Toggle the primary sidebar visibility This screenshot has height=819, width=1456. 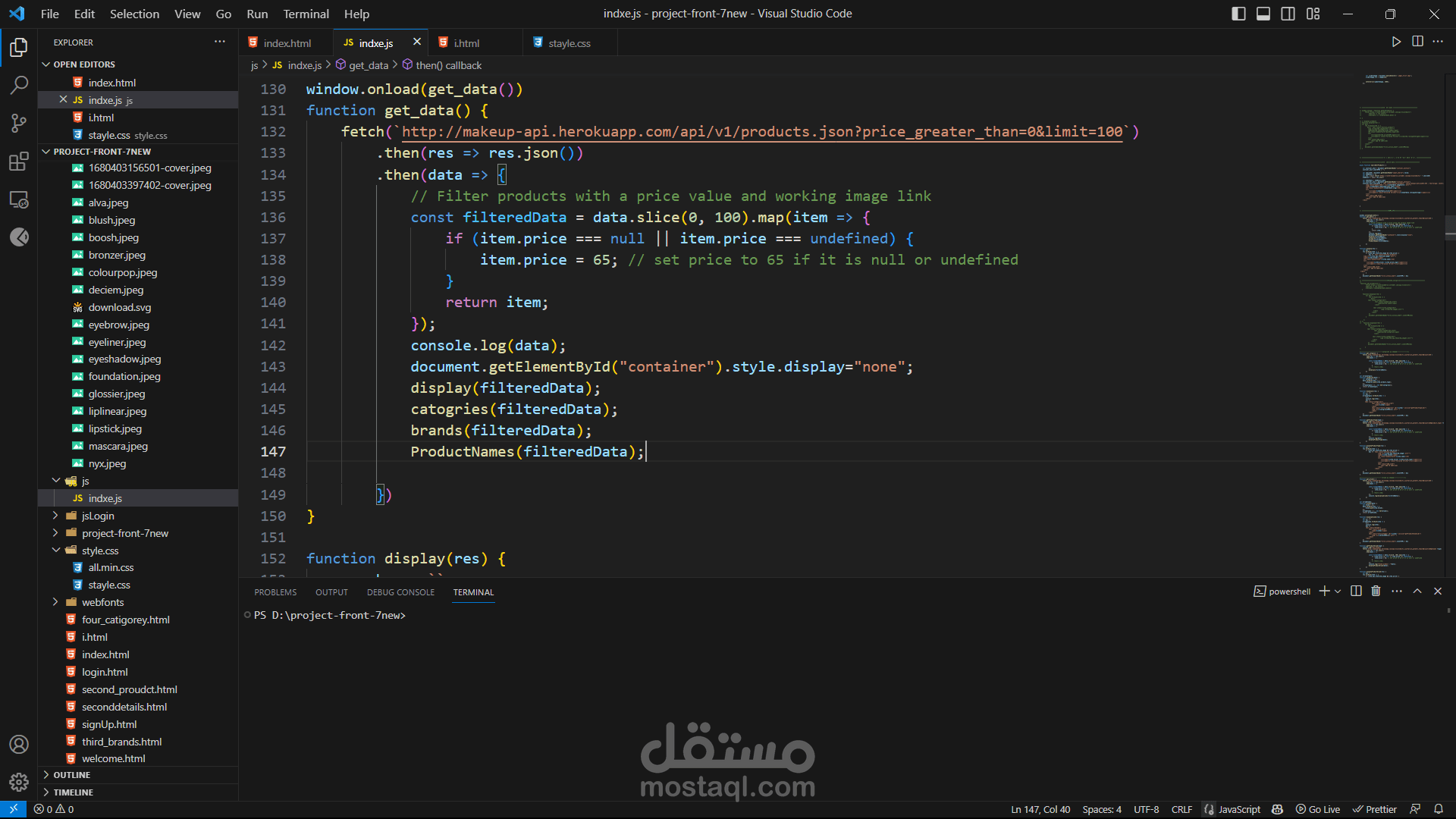tap(1238, 13)
